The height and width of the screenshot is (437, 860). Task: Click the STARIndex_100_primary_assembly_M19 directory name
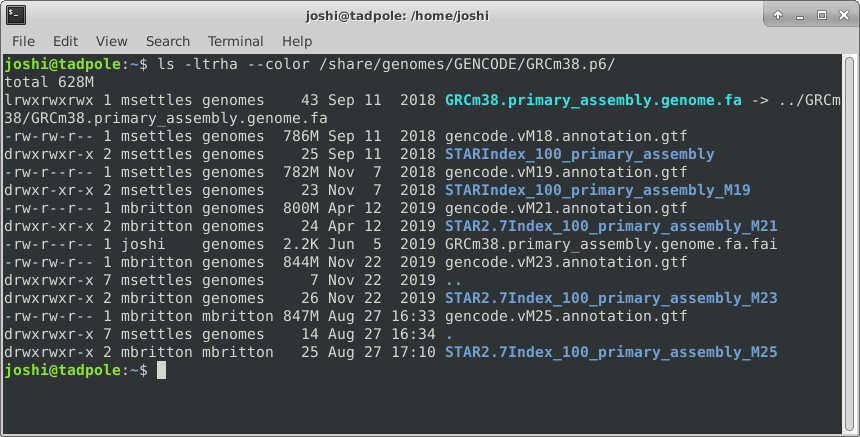pyautogui.click(x=597, y=190)
